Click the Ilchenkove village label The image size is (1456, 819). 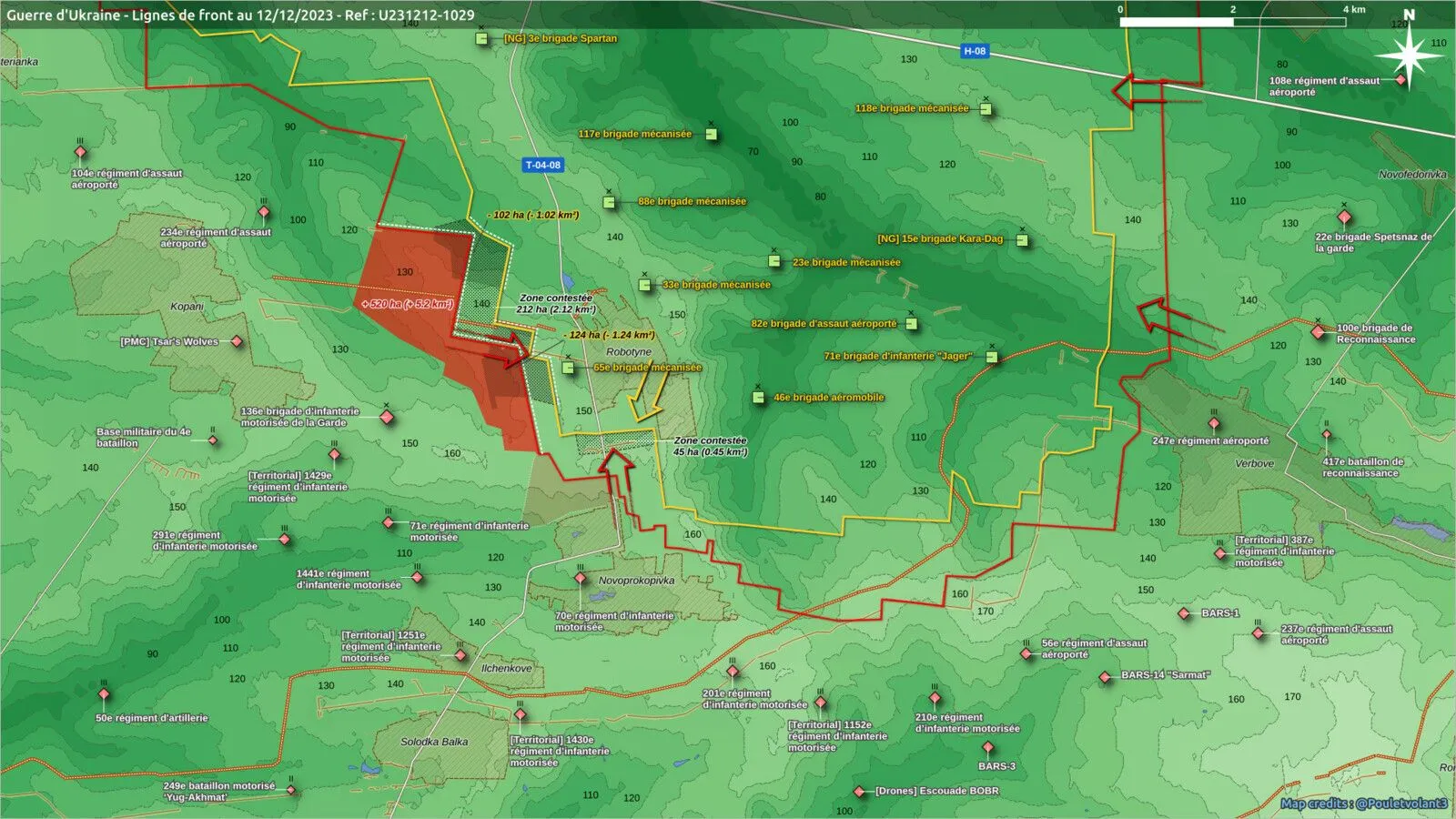(507, 668)
